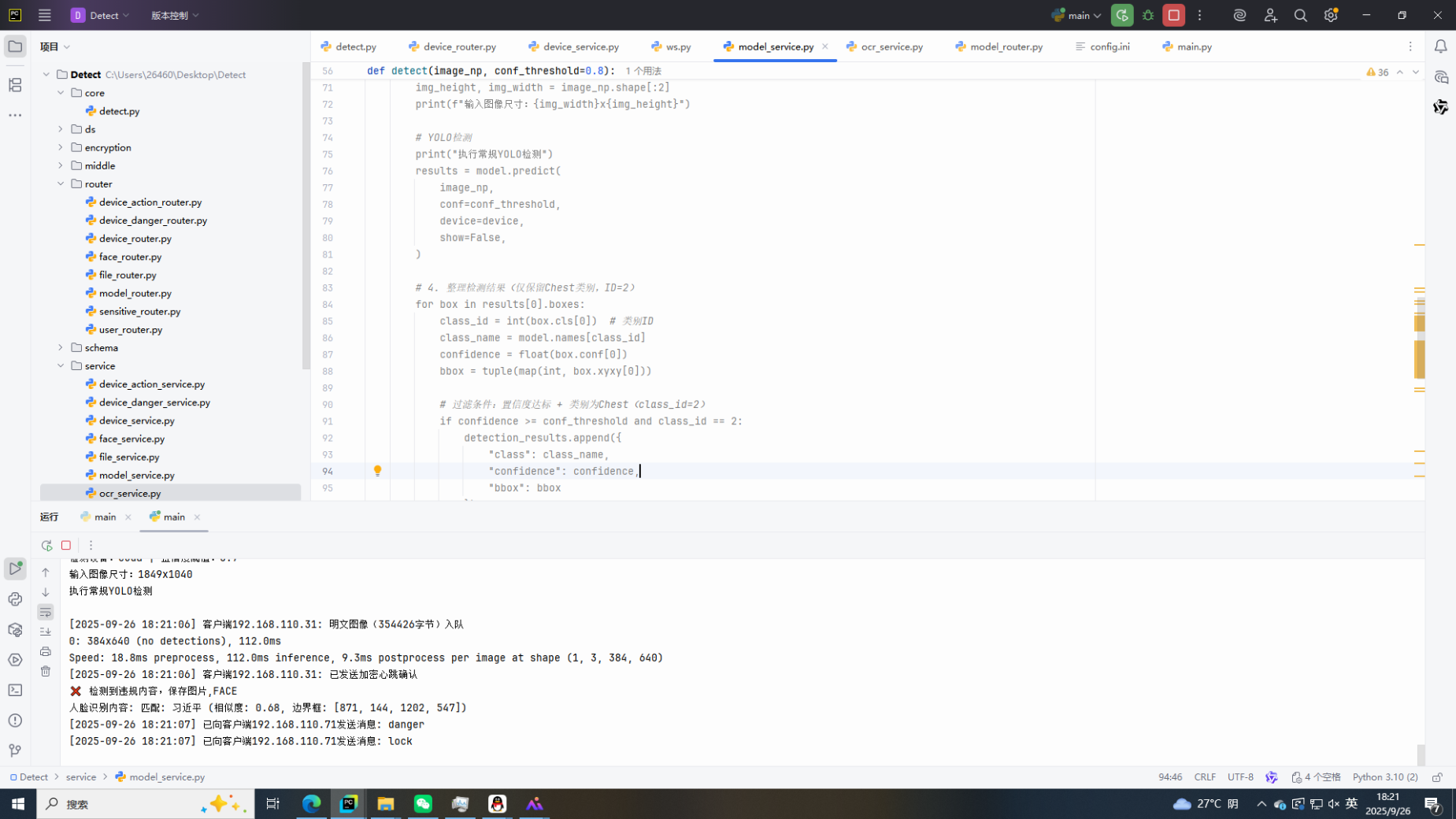Image resolution: width=1456 pixels, height=819 pixels.
Task: Toggle read-only lock icon in status bar
Action: [x=1437, y=776]
